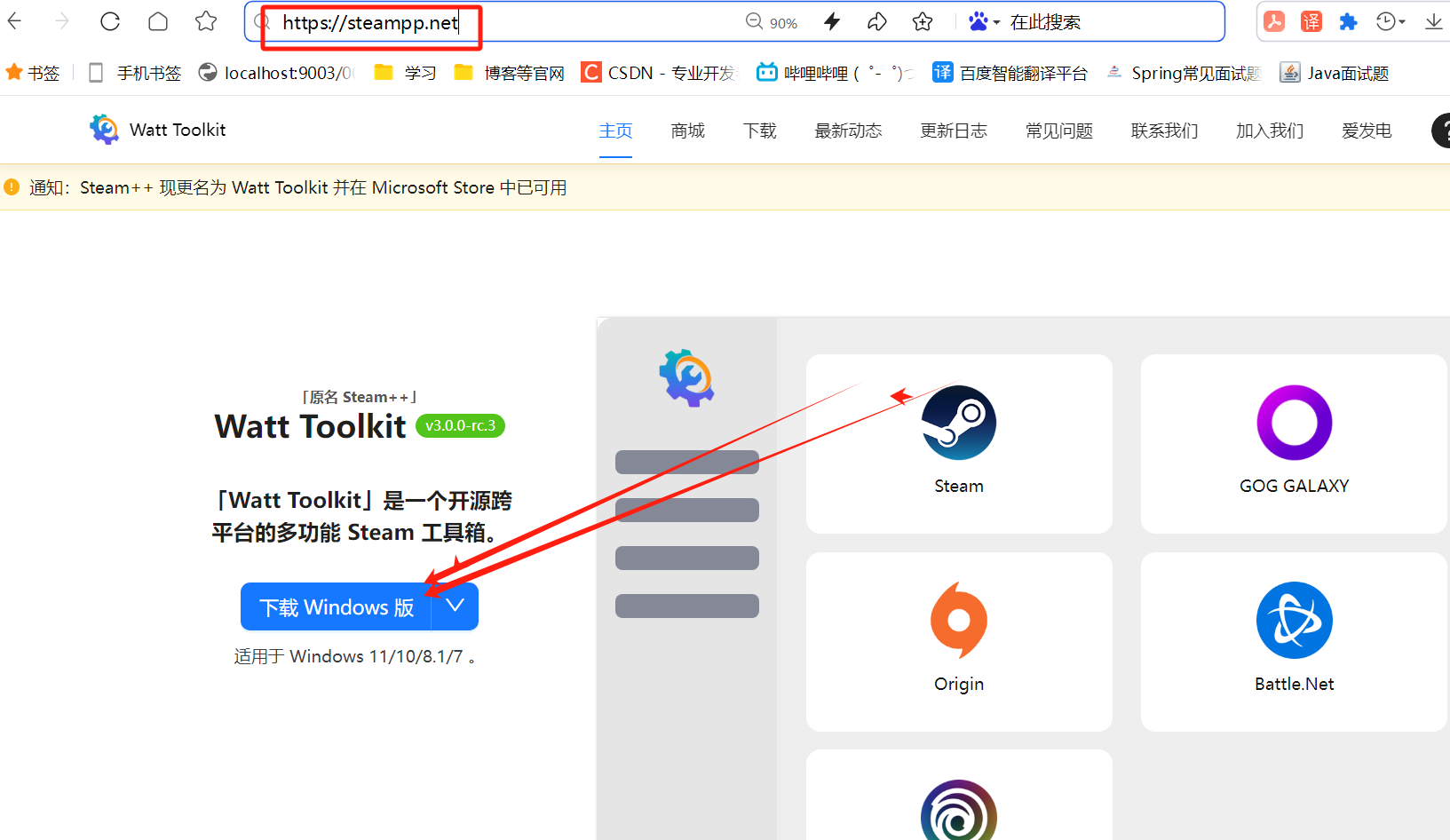Open CSDN bookmark
1450x840 pixels.
659,73
